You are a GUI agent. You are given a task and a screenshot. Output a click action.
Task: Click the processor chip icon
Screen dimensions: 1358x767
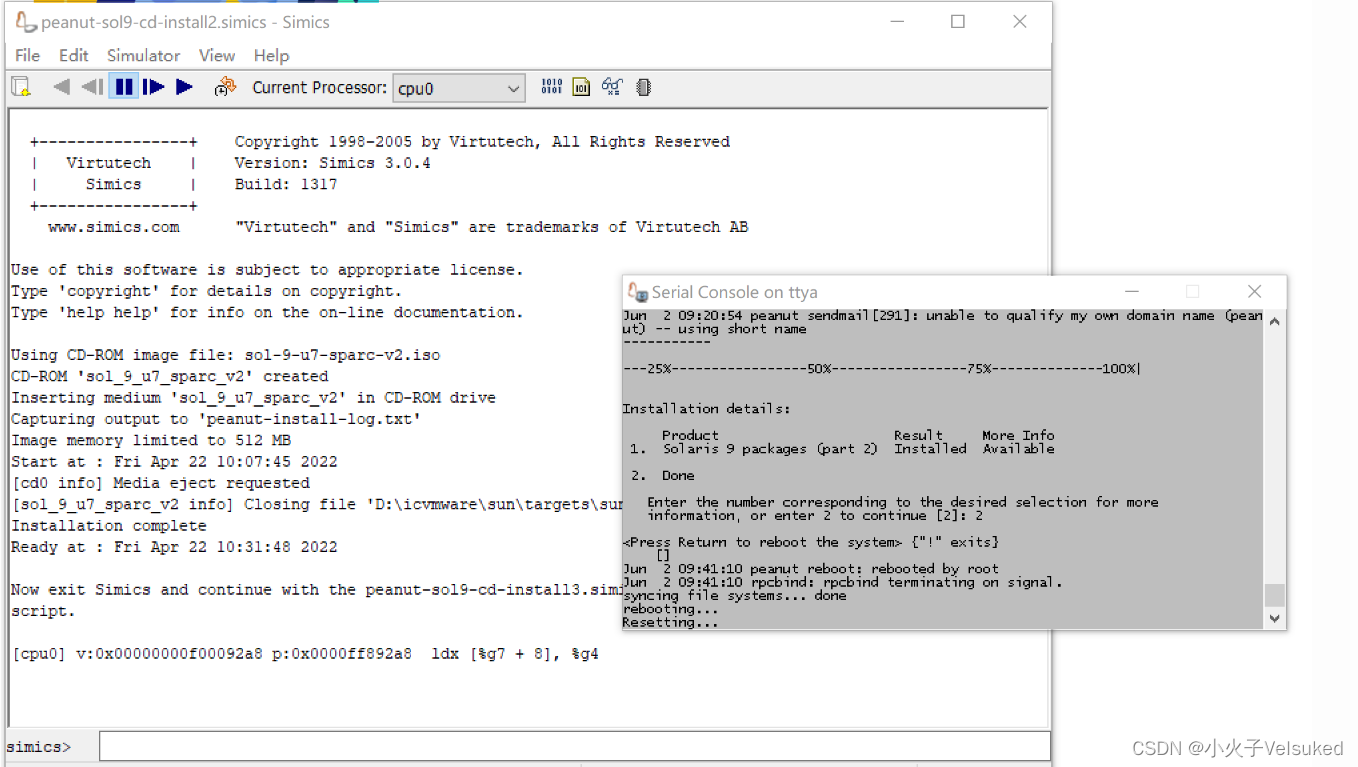coord(644,87)
